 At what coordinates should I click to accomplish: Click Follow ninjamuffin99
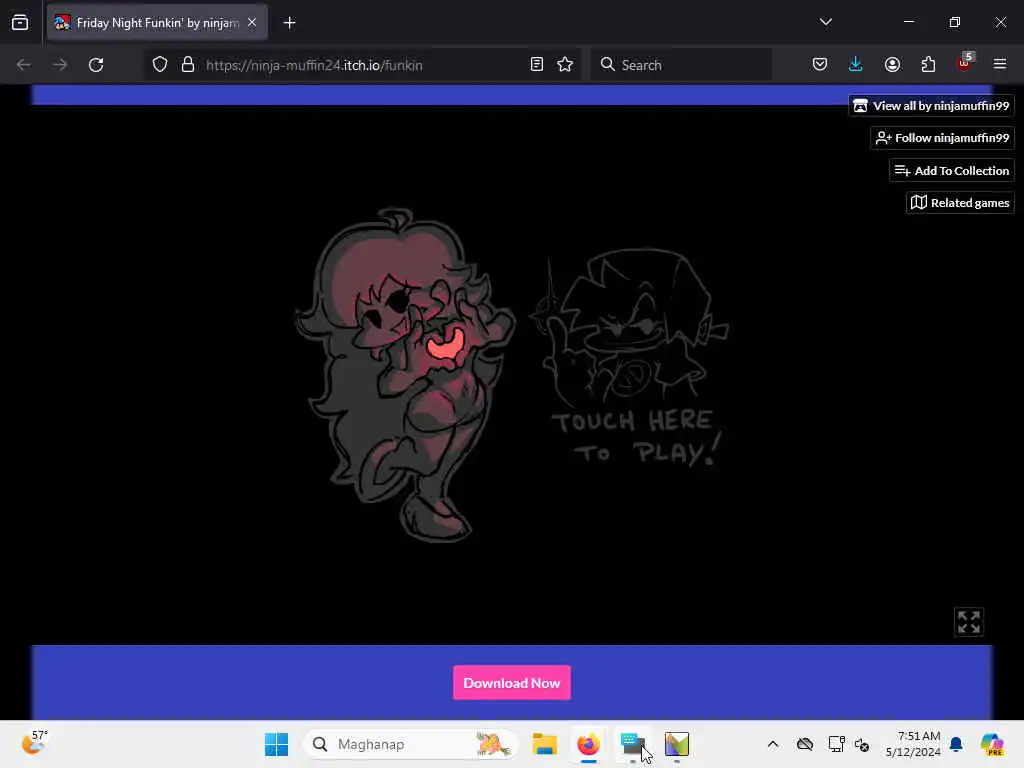(x=942, y=138)
